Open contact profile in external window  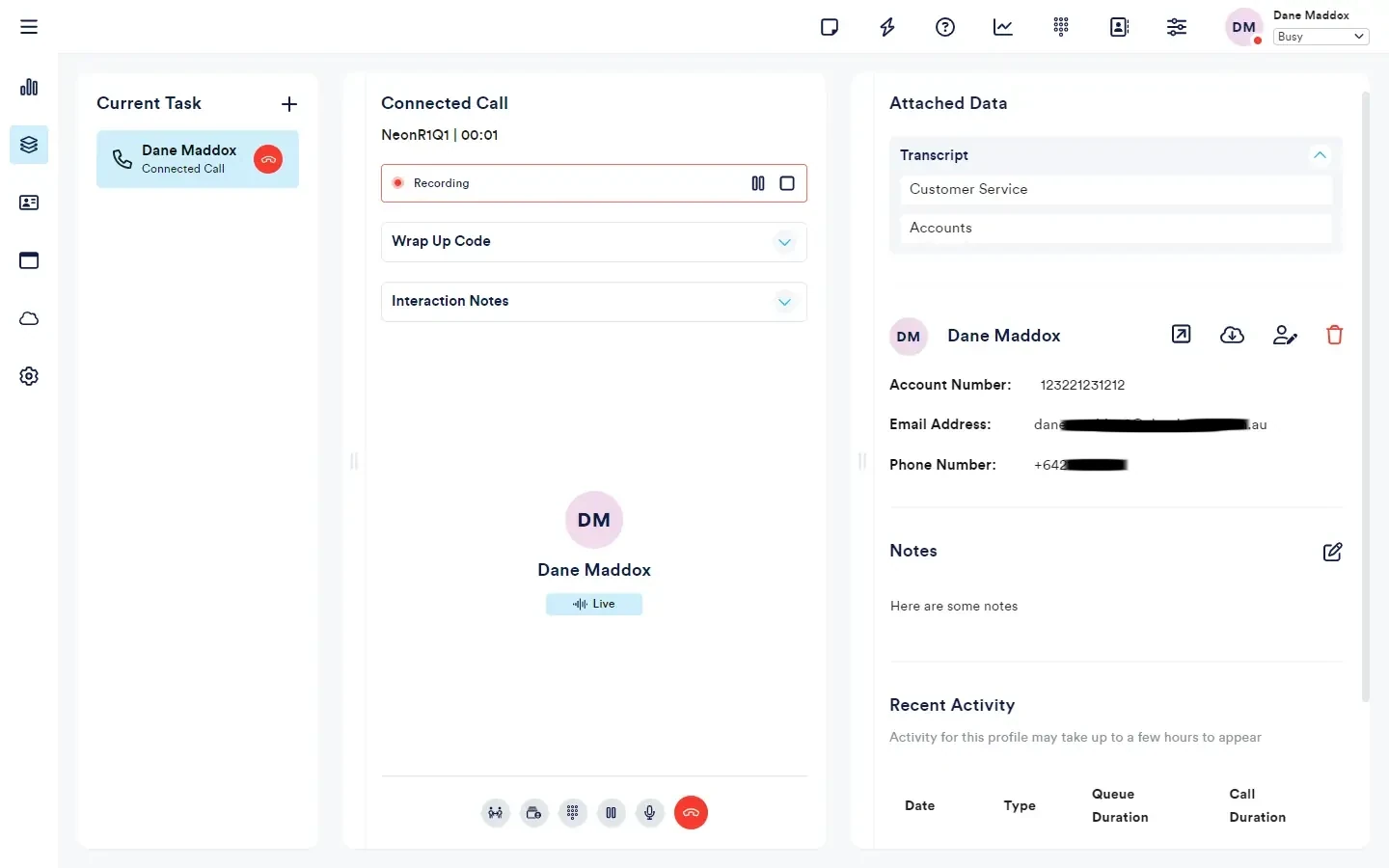[1181, 335]
